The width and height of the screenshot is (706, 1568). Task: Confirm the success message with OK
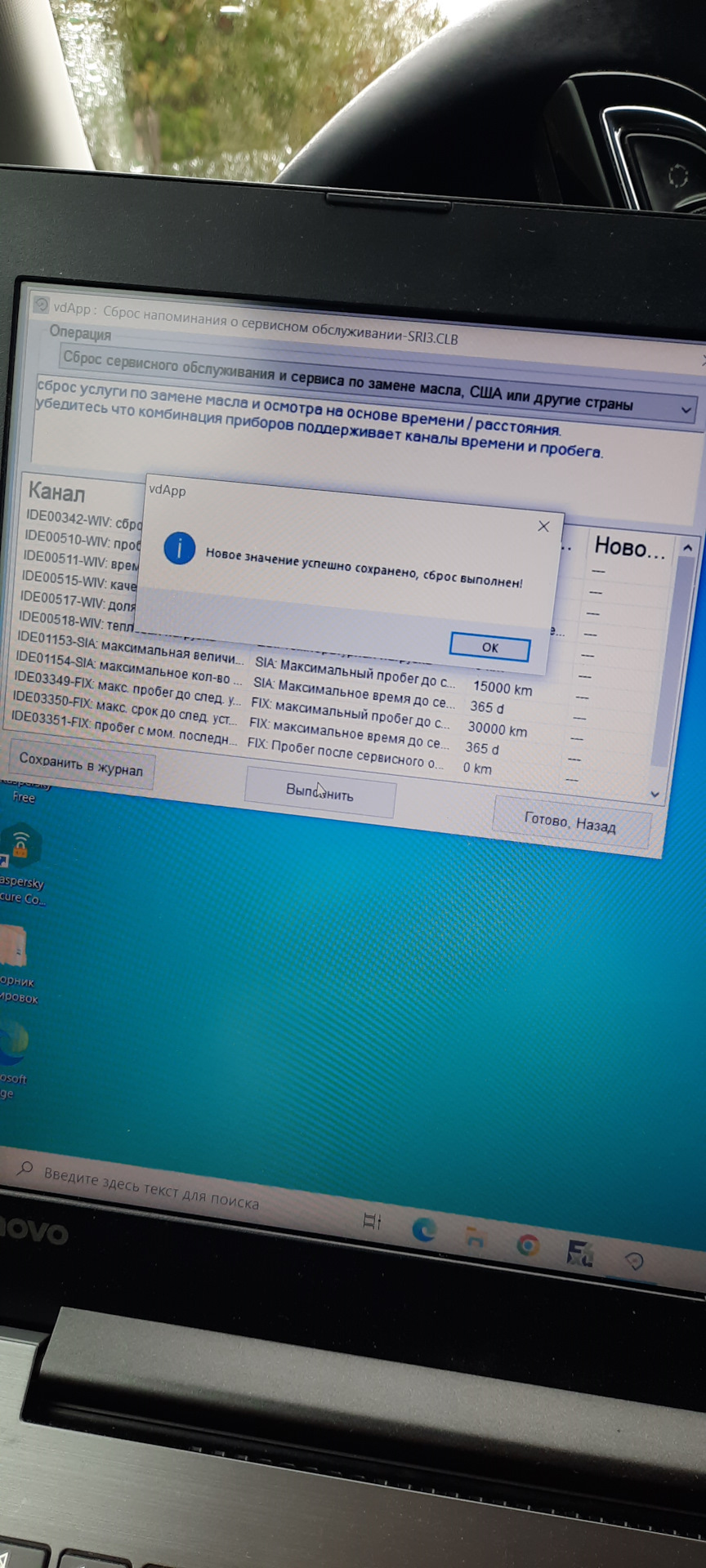[489, 648]
